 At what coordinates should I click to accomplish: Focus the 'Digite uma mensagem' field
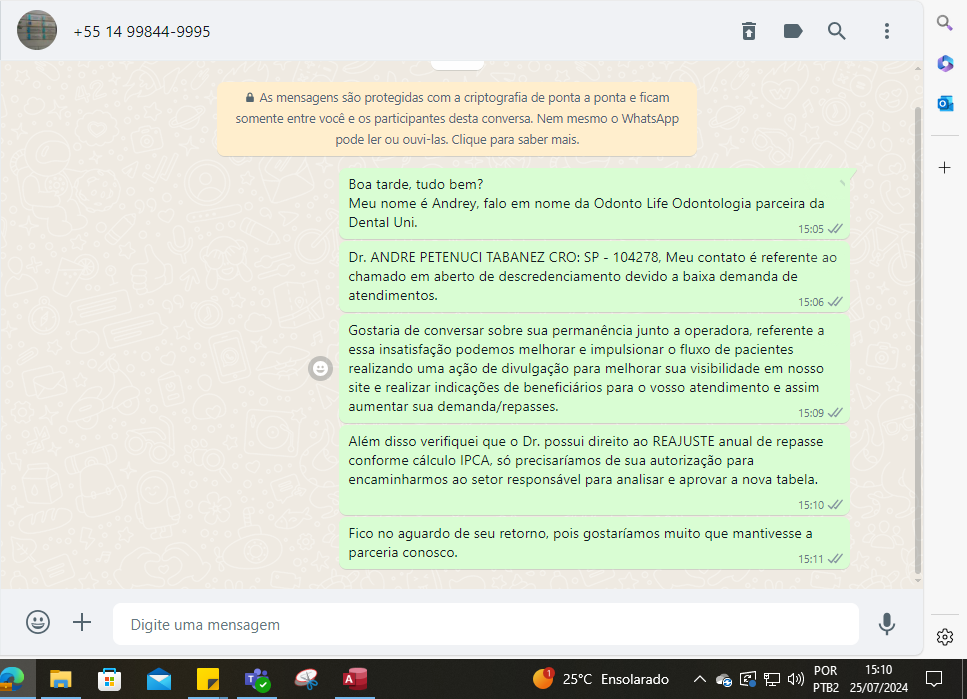click(486, 624)
